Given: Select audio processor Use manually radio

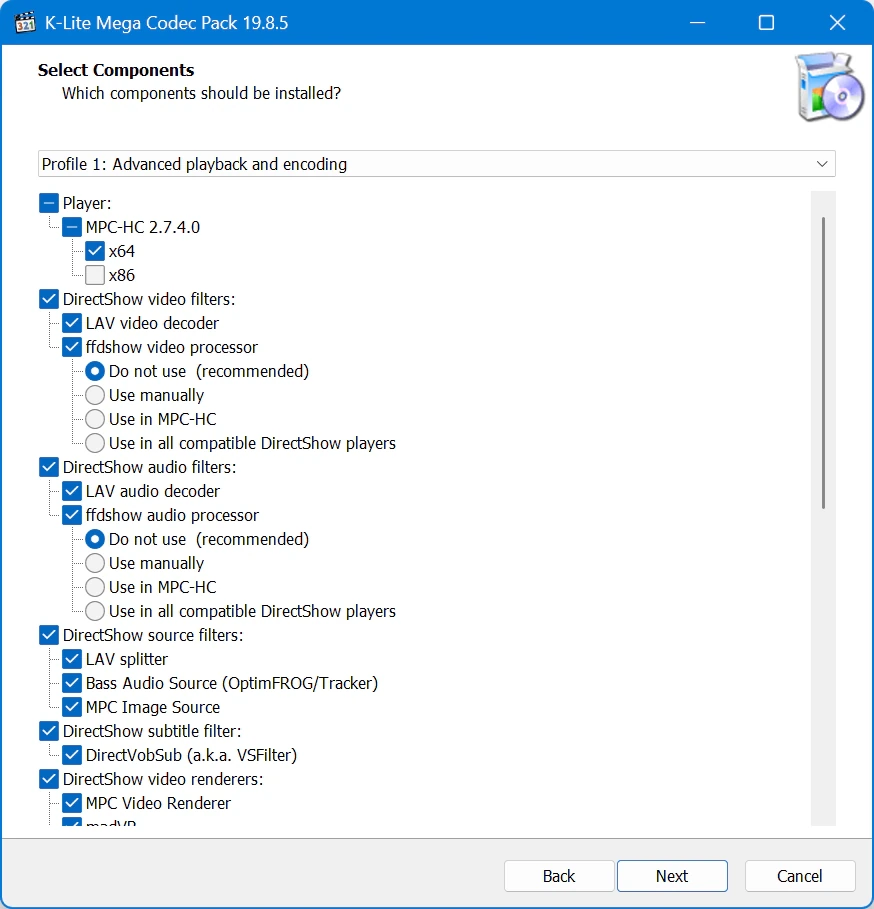Looking at the screenshot, I should 95,563.
